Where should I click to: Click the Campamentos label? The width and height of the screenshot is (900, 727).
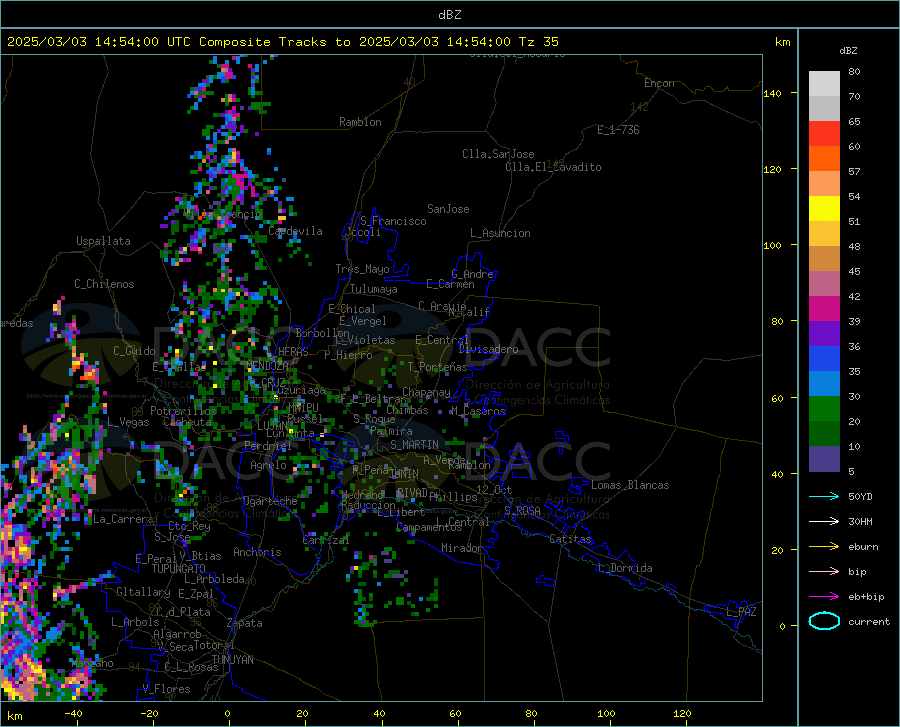click(429, 527)
